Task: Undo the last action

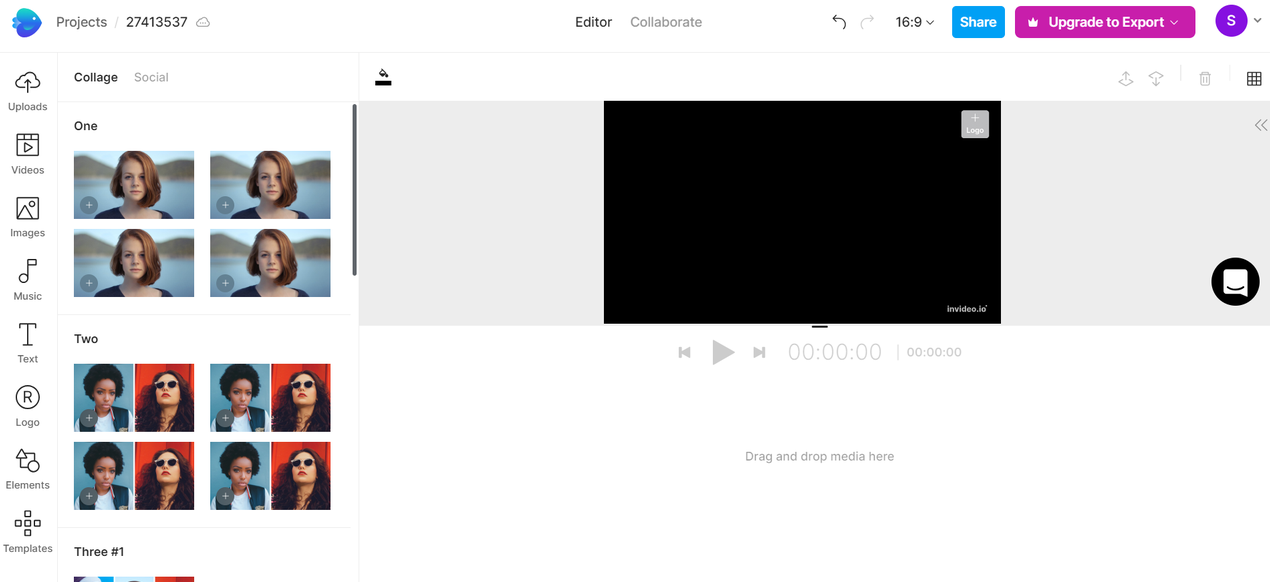Action: [839, 22]
